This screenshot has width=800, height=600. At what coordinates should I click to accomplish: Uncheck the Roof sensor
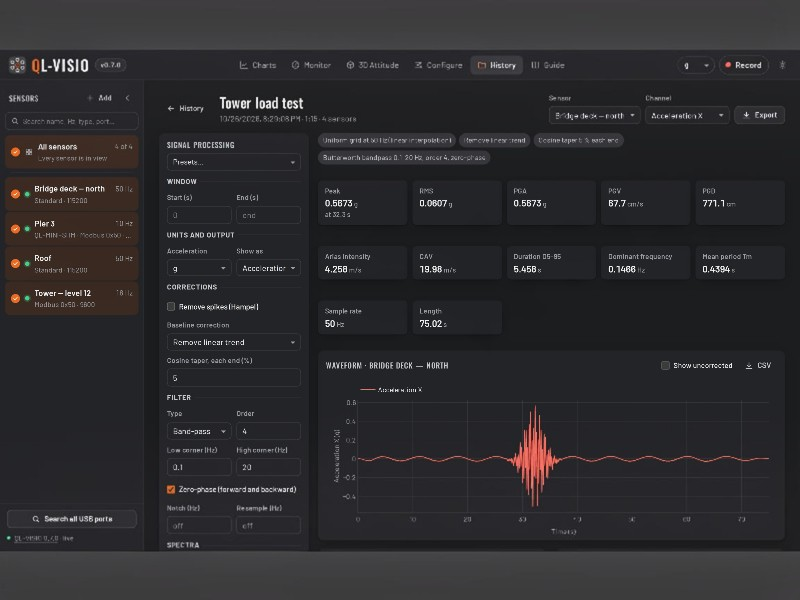pyautogui.click(x=15, y=264)
